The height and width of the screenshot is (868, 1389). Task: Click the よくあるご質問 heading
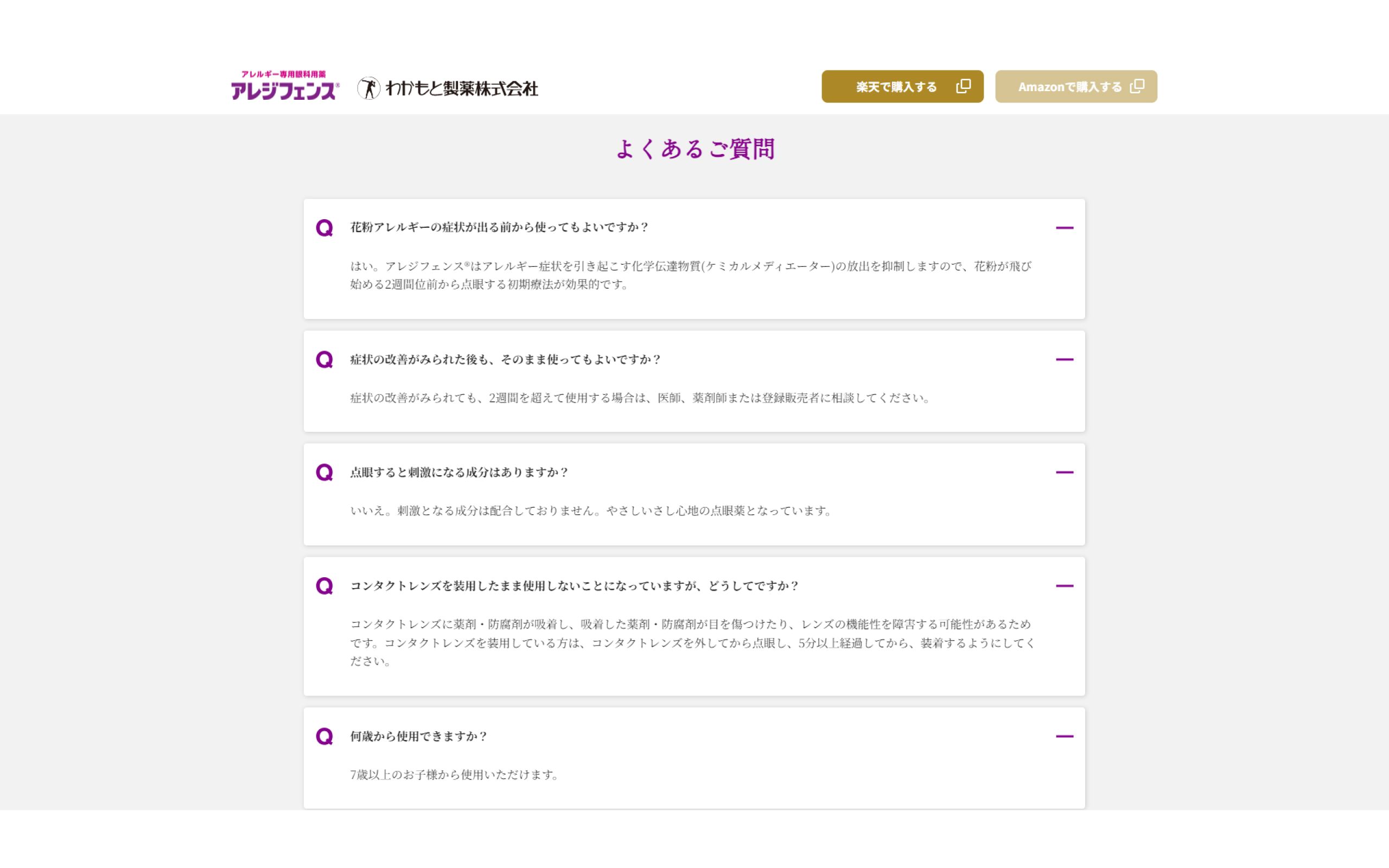point(694,149)
